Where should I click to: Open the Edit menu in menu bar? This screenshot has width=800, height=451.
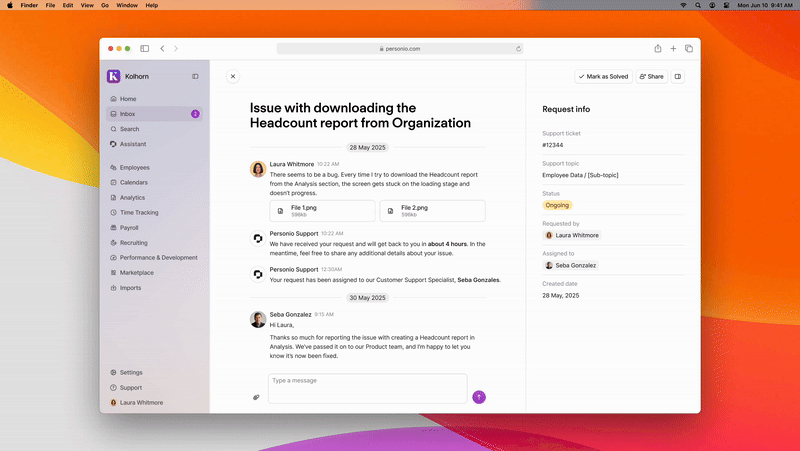[66, 6]
